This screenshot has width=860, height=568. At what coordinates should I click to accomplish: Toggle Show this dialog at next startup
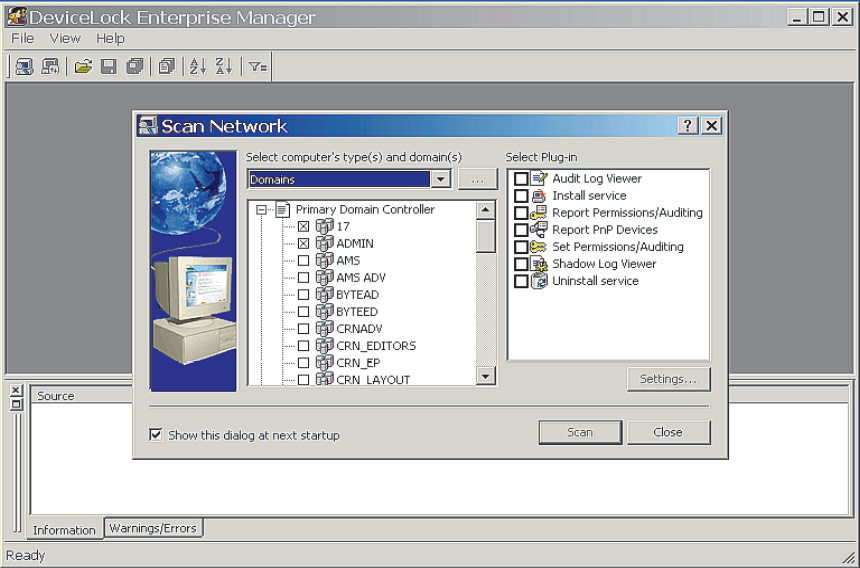pyautogui.click(x=155, y=435)
